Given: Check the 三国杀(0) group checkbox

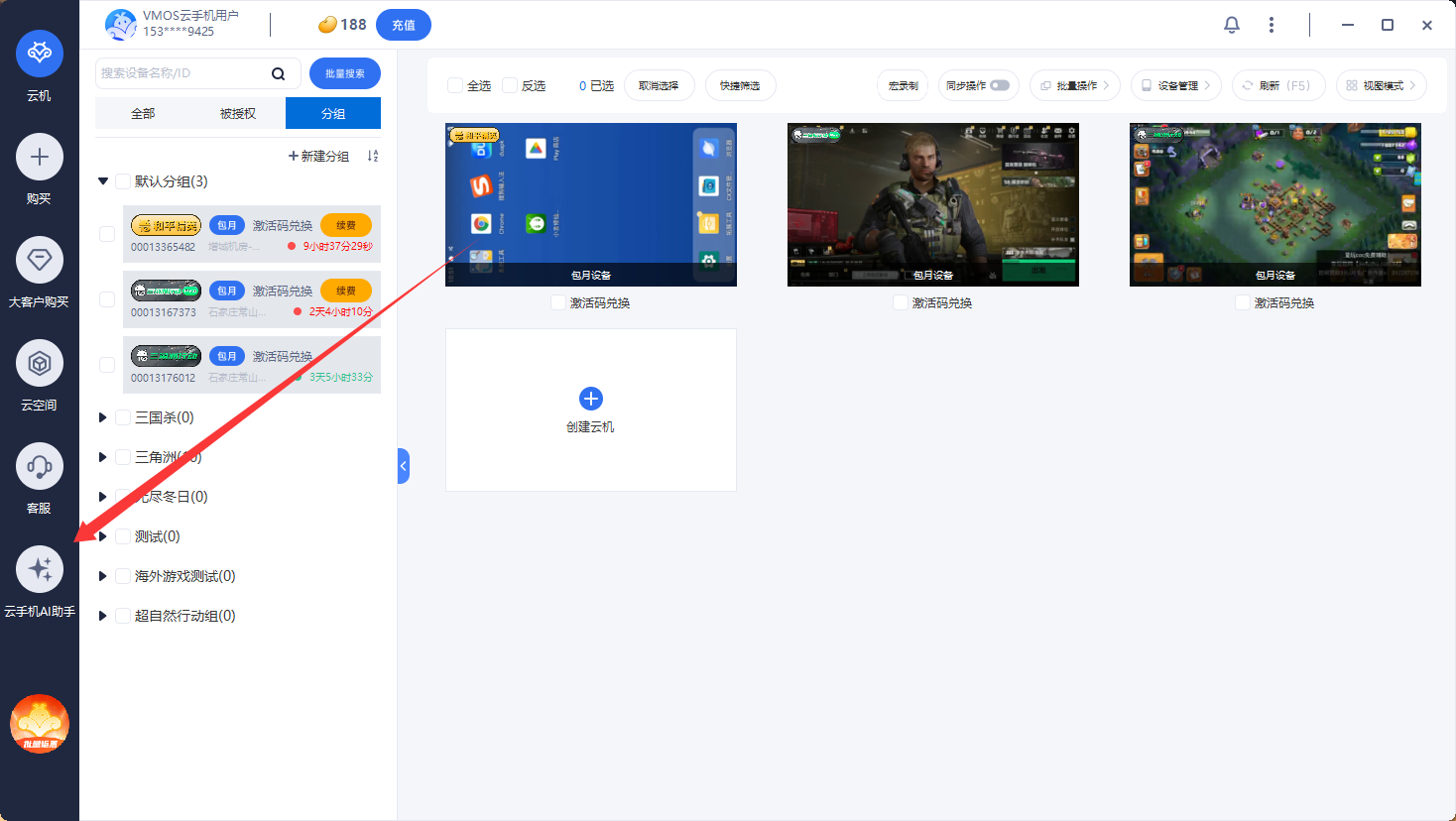Looking at the screenshot, I should point(123,417).
